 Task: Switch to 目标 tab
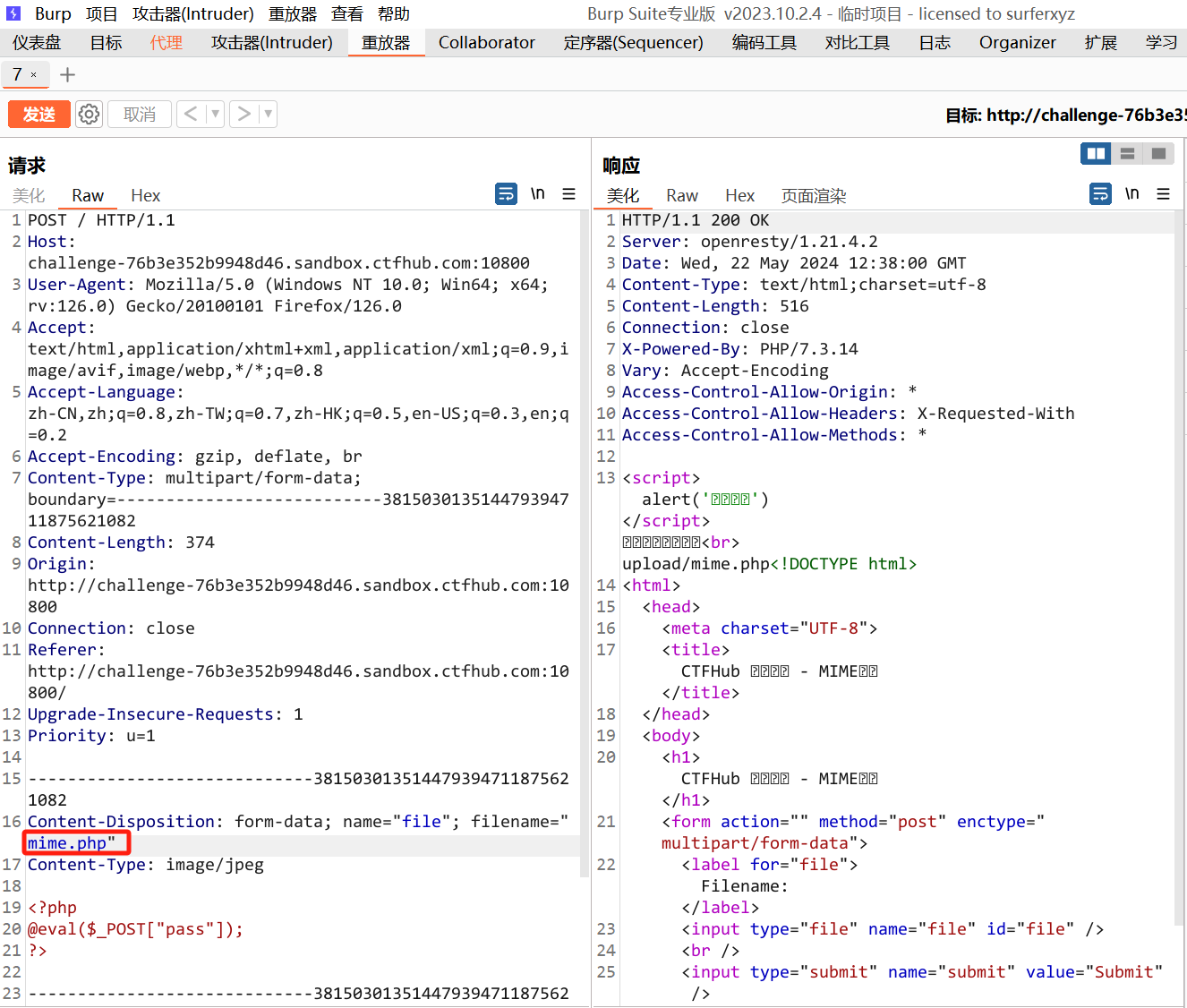click(x=106, y=42)
